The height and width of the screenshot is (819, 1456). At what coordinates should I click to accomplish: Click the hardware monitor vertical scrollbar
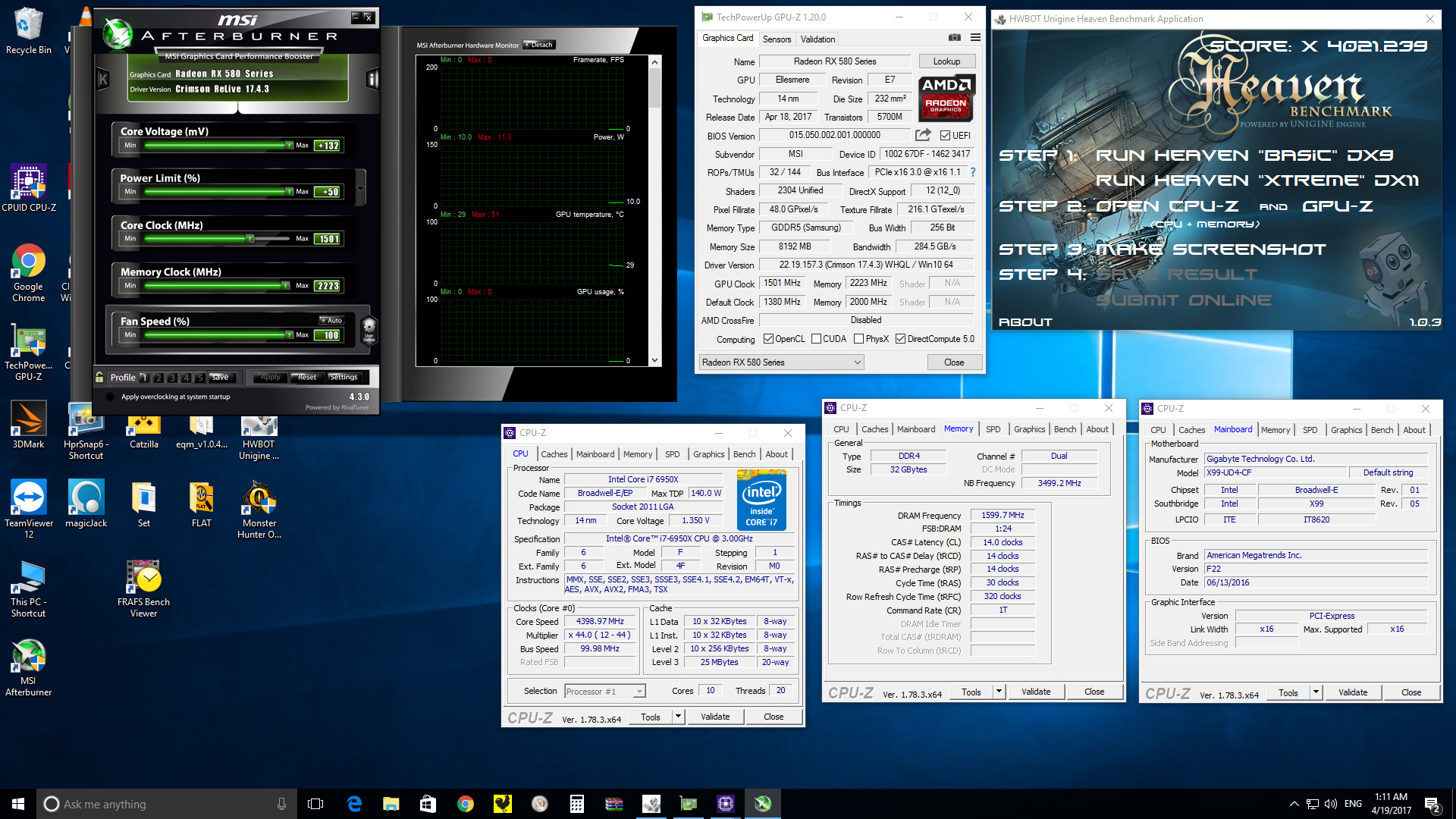(x=654, y=211)
